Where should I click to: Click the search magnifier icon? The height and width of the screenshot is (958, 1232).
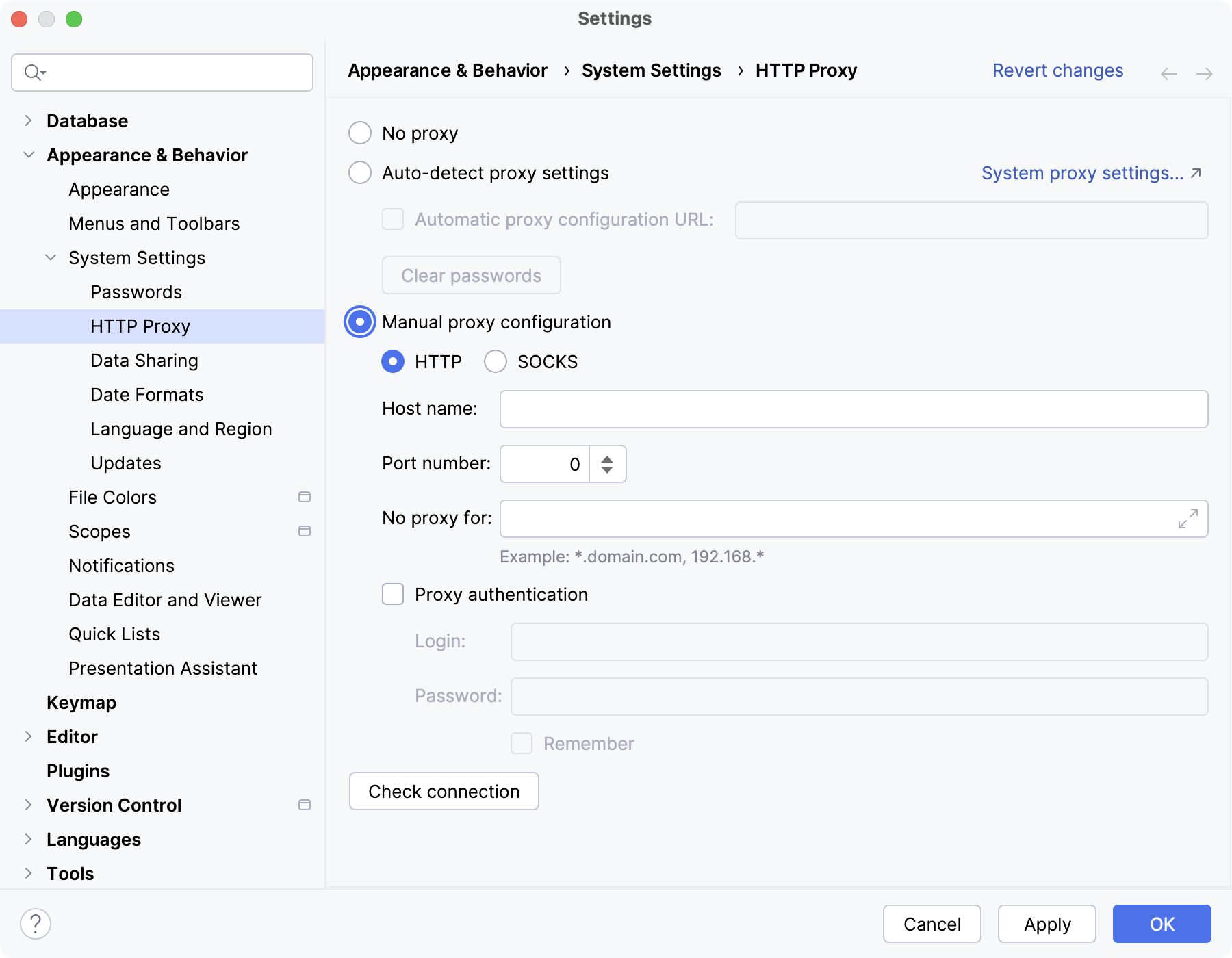click(x=34, y=72)
